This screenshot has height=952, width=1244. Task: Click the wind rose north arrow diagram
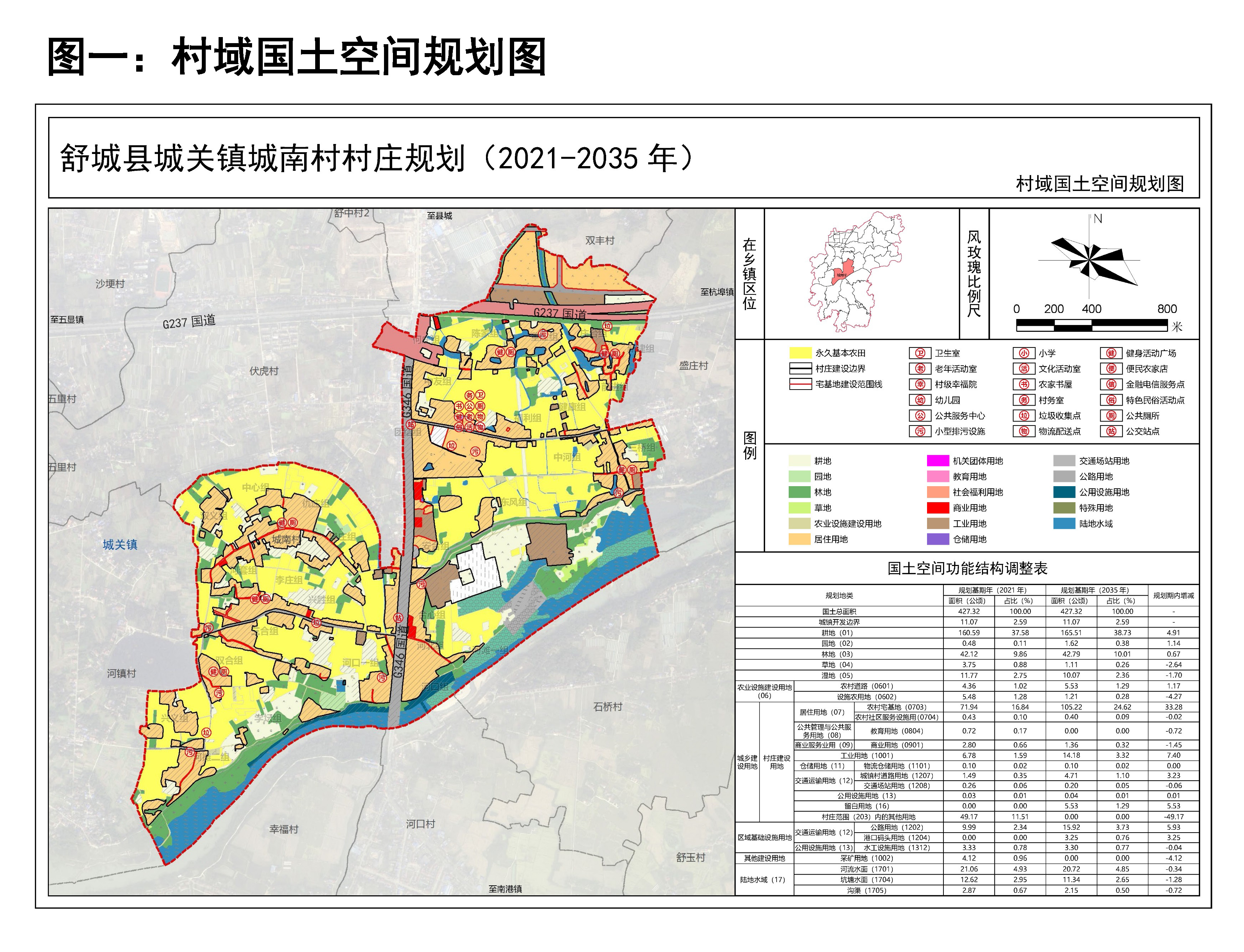(1089, 257)
